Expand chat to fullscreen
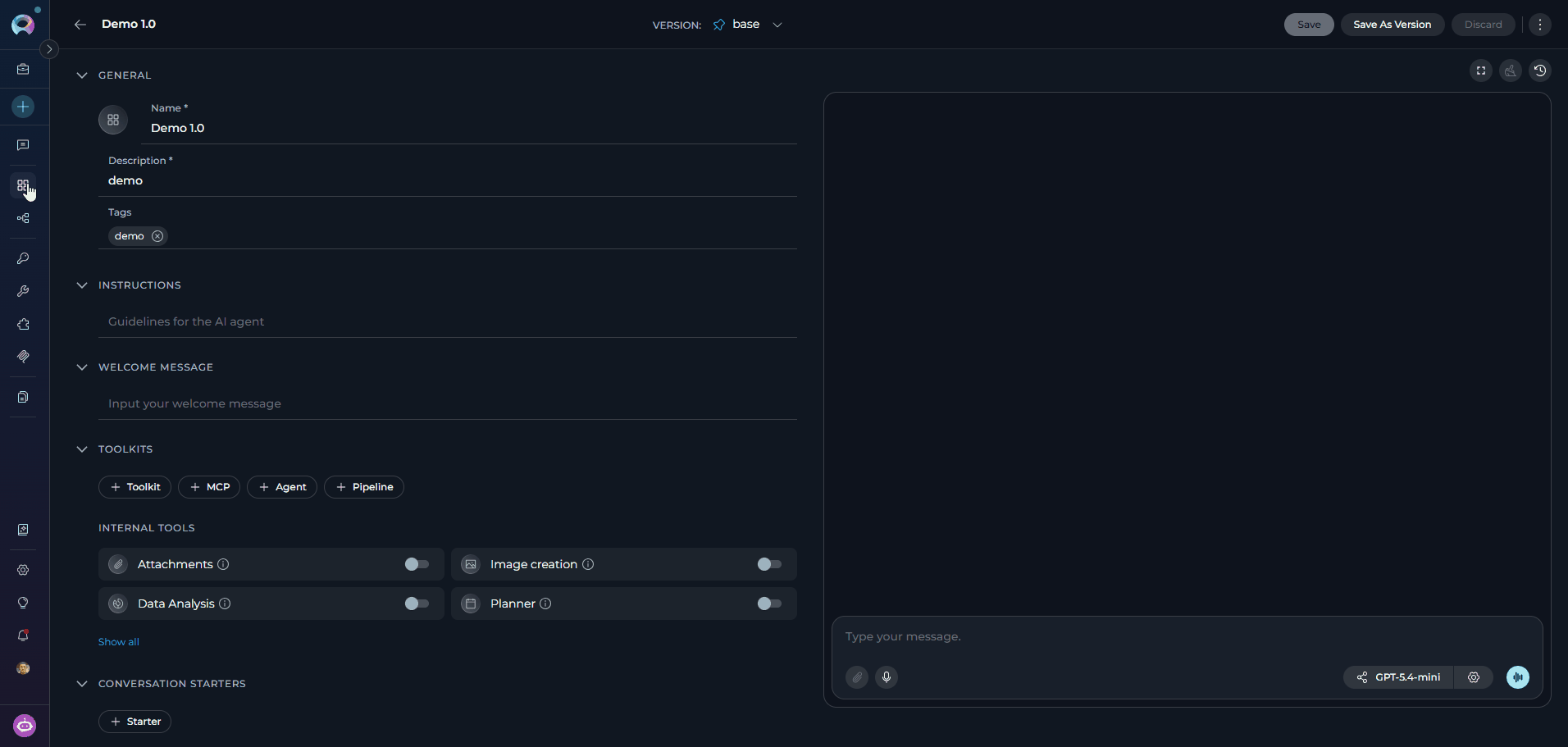Viewport: 1568px width, 747px height. coord(1481,71)
